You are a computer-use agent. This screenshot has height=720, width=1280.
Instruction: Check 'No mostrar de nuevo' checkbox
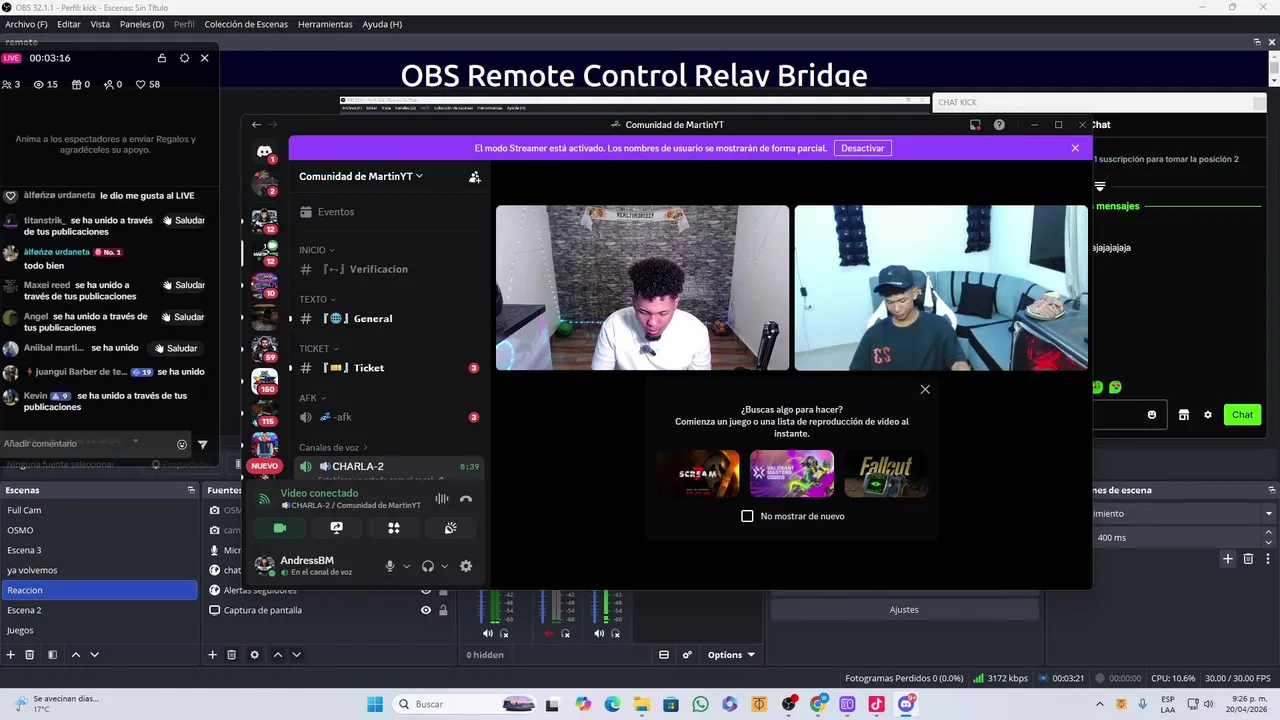point(747,516)
